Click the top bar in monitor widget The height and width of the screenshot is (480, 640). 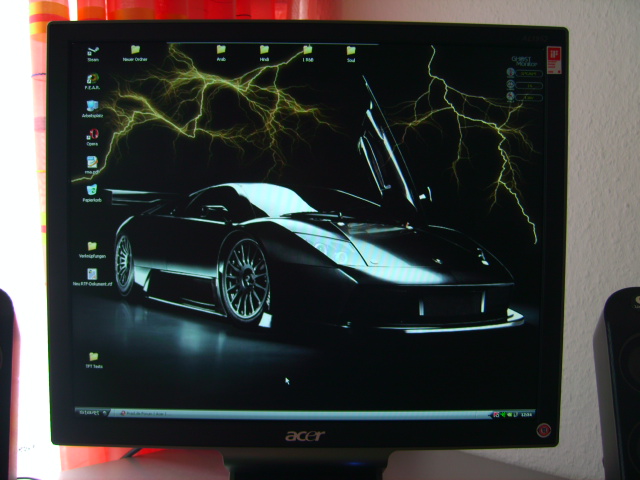tap(527, 73)
